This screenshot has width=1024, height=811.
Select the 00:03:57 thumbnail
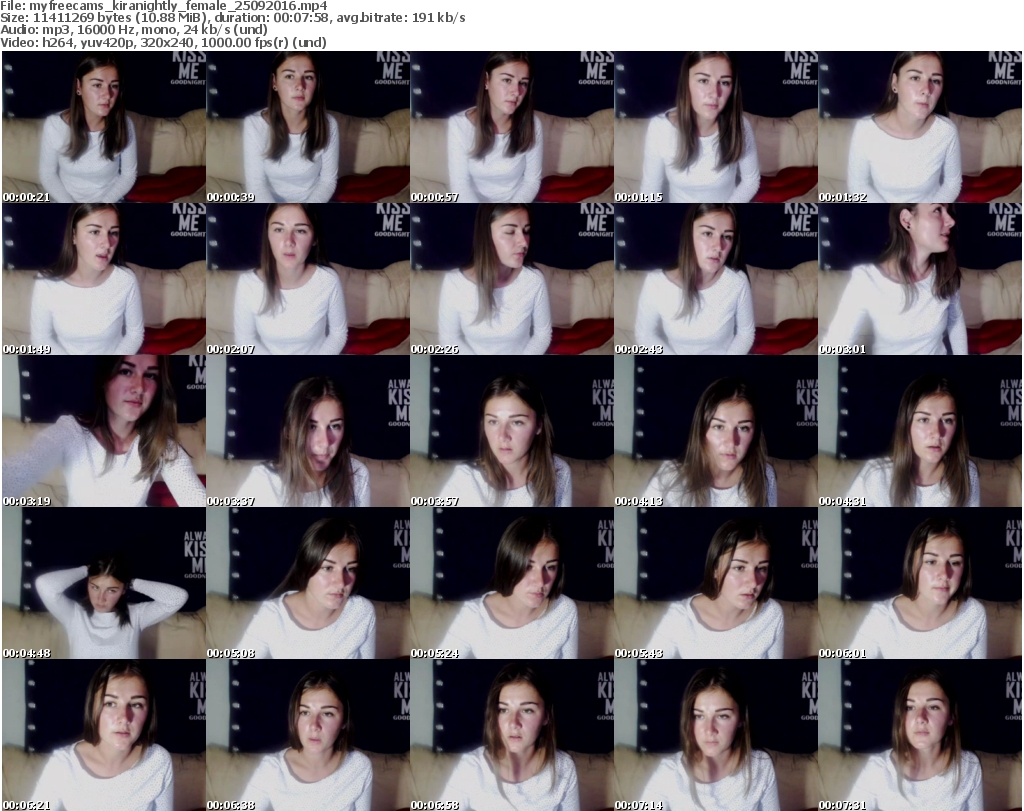(x=512, y=431)
